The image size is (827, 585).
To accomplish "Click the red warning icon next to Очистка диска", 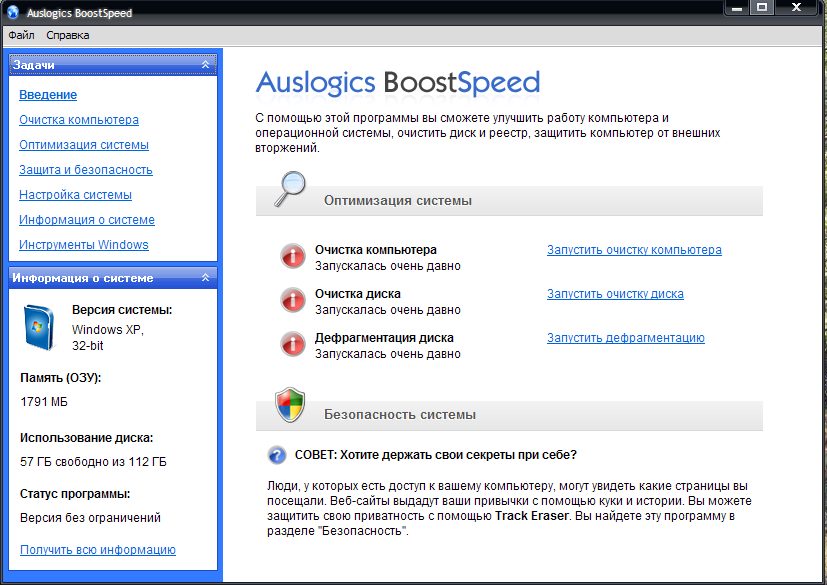I will pos(293,300).
